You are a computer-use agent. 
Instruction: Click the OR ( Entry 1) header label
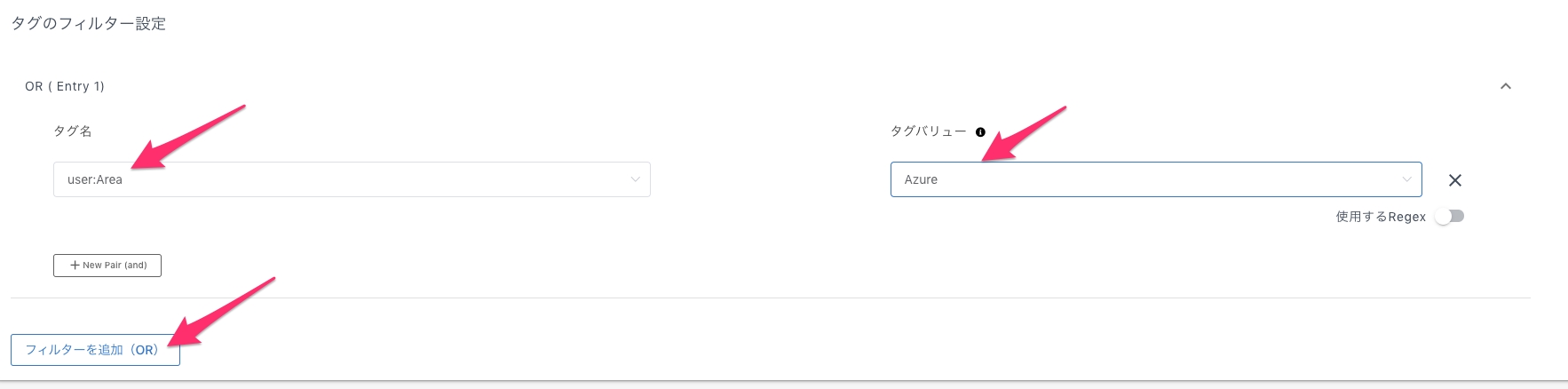[65, 86]
